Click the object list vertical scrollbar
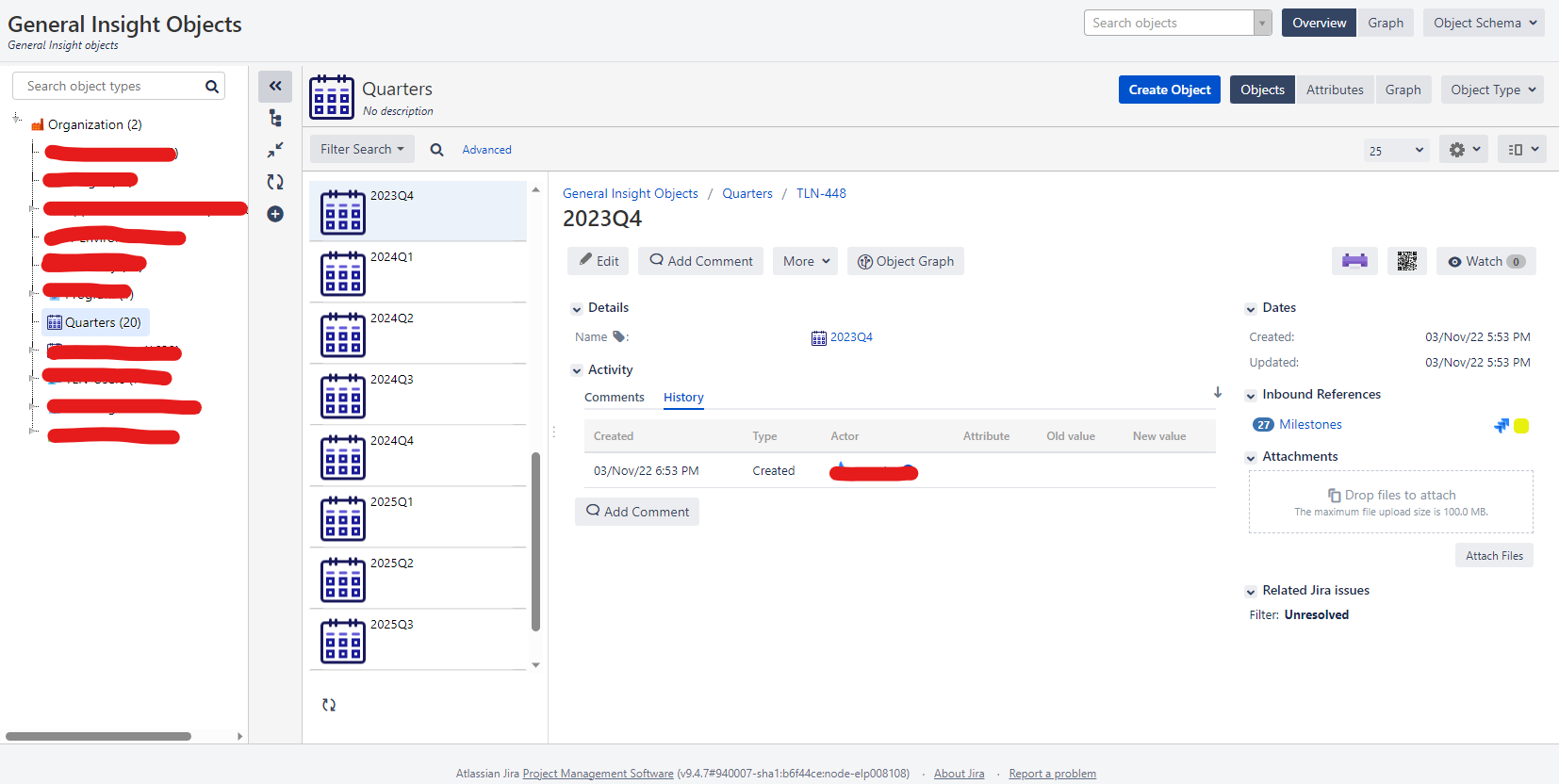Image resolution: width=1559 pixels, height=784 pixels. [x=535, y=542]
